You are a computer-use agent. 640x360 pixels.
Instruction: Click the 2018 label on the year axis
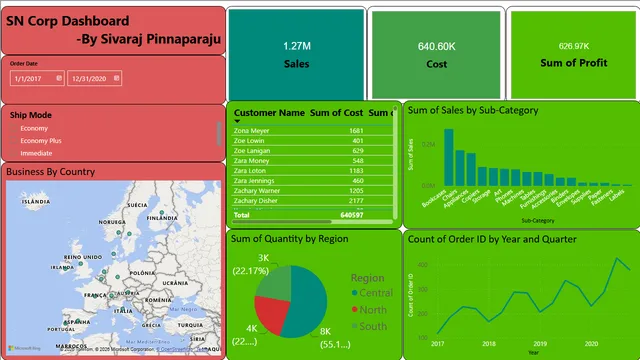tap(489, 344)
